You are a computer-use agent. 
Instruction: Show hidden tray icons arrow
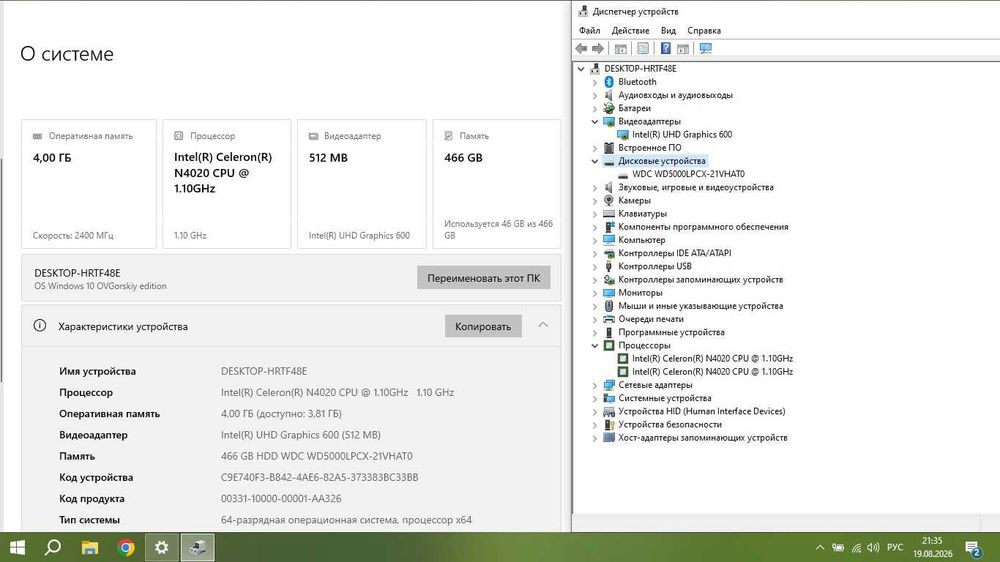coord(820,547)
